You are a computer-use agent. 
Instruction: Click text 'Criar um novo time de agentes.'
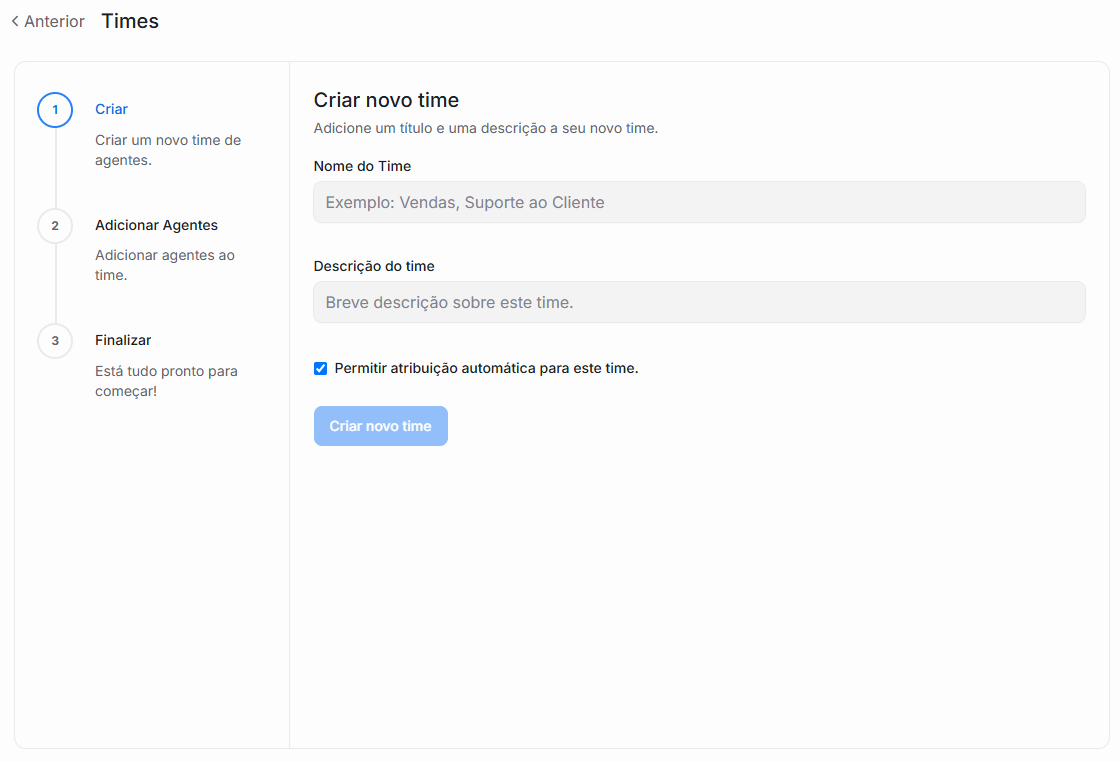tap(168, 150)
